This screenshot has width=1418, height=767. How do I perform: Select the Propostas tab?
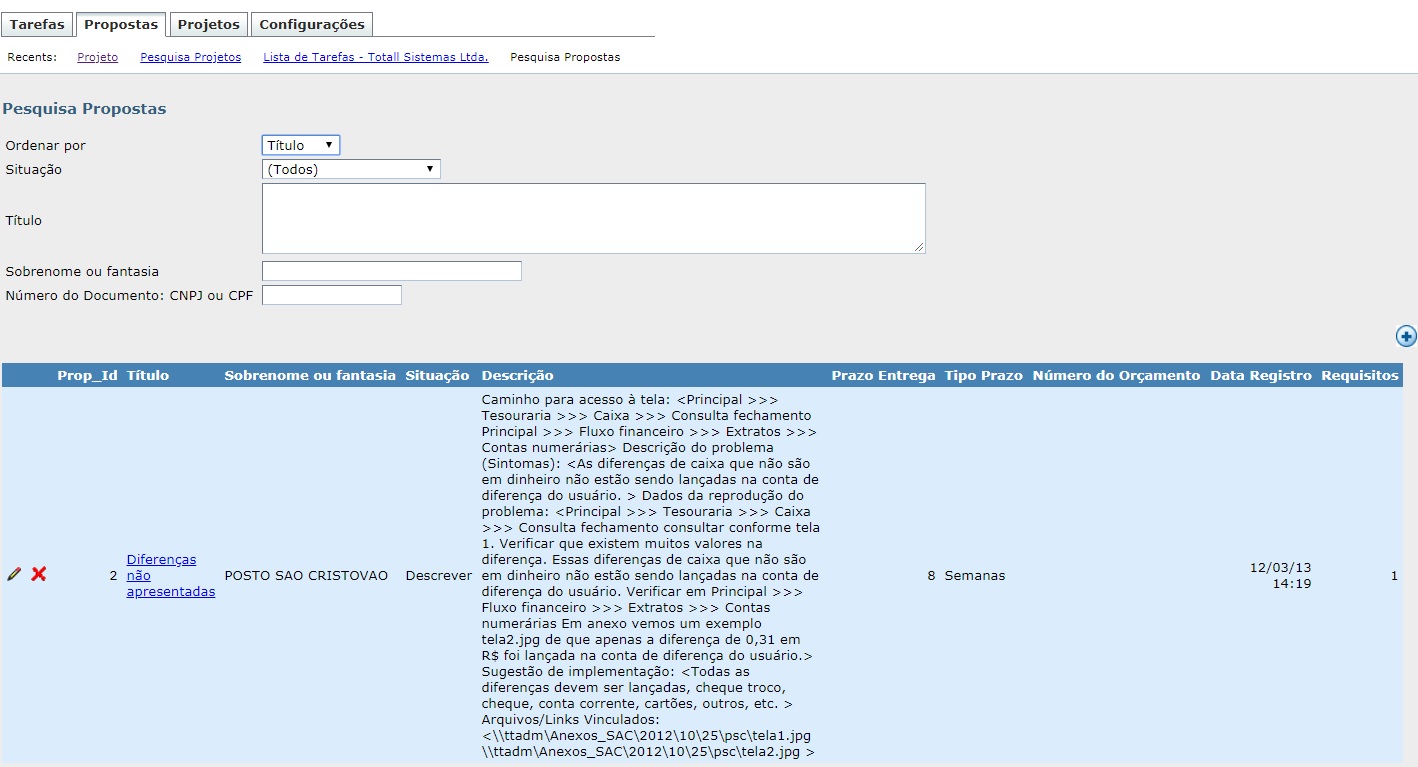(121, 24)
